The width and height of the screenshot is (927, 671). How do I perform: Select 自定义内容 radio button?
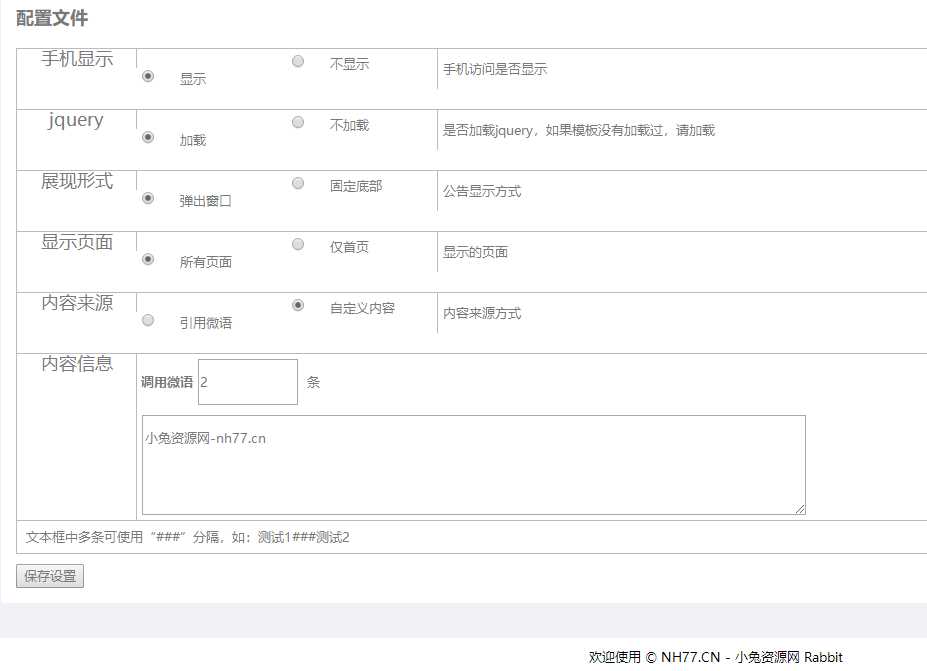coord(297,306)
